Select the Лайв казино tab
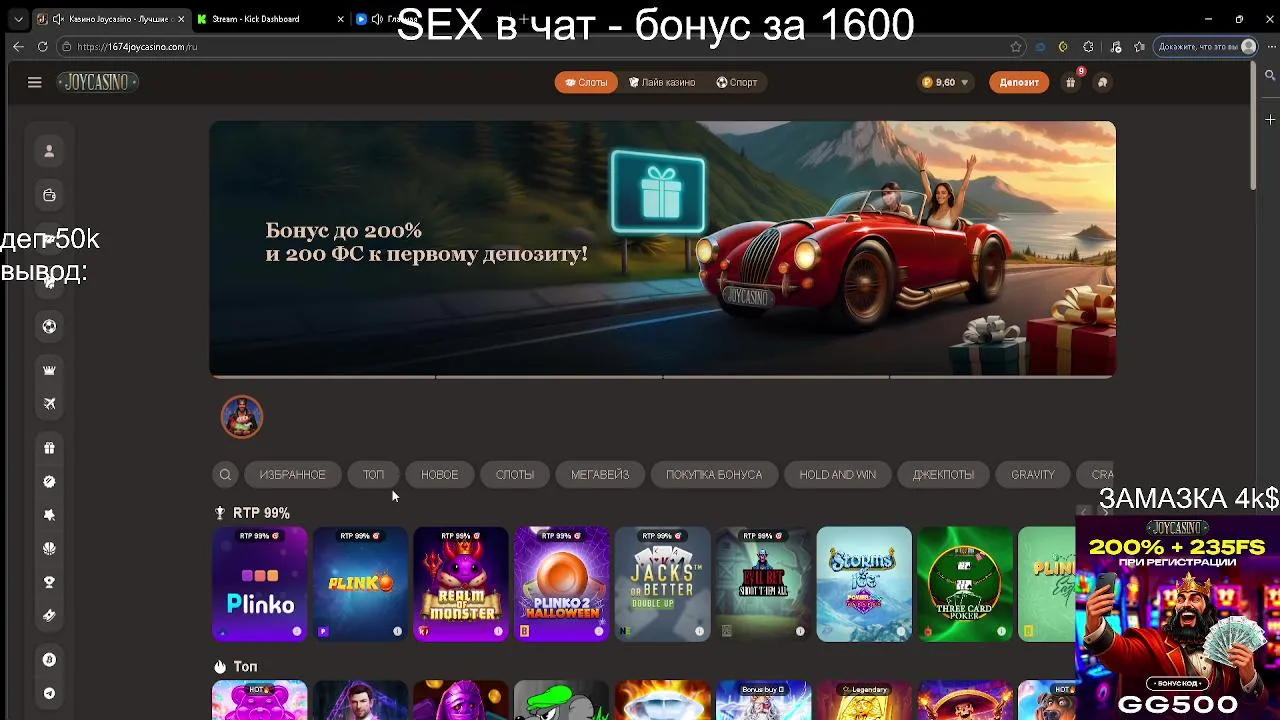Viewport: 1280px width, 720px height. click(662, 82)
